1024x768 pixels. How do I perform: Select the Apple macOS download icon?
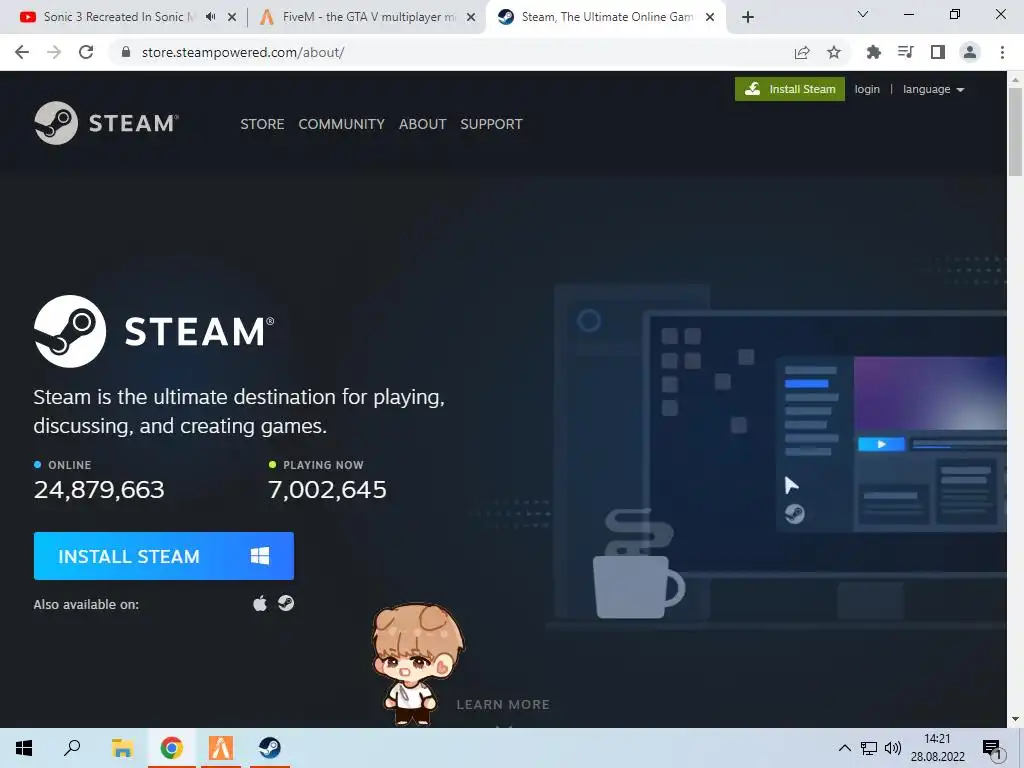(260, 603)
